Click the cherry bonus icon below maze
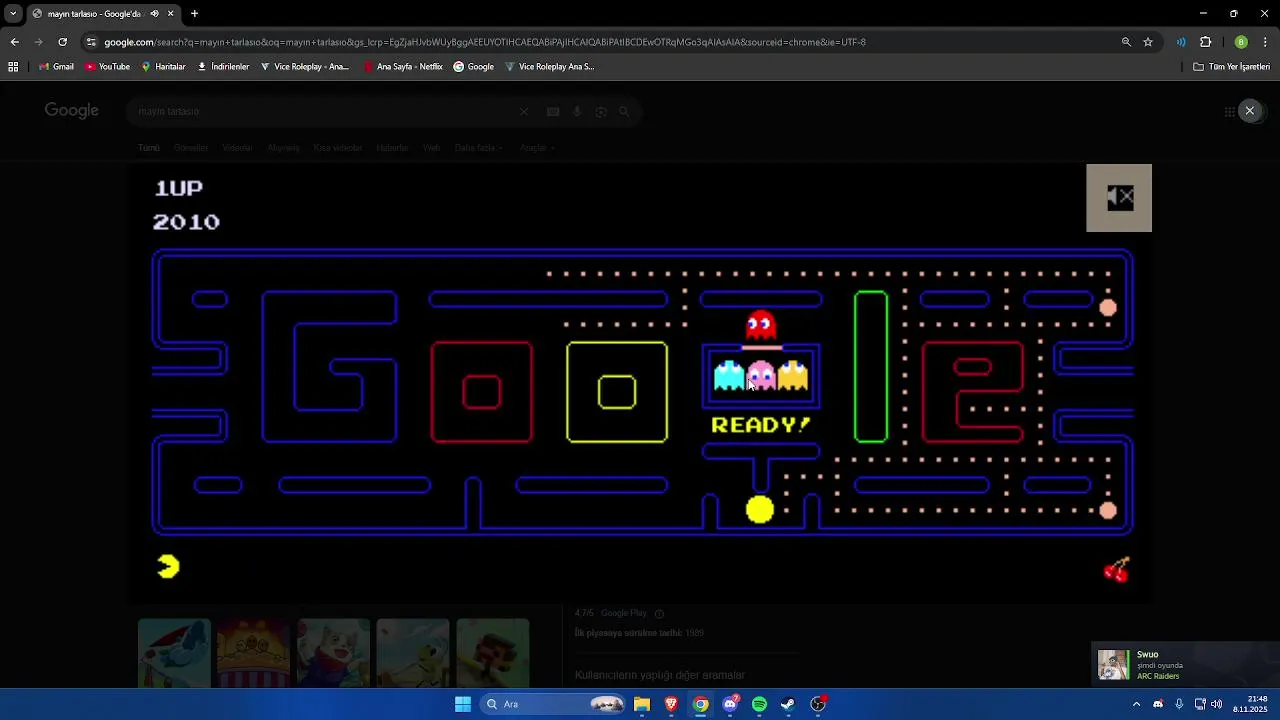 [x=1116, y=570]
